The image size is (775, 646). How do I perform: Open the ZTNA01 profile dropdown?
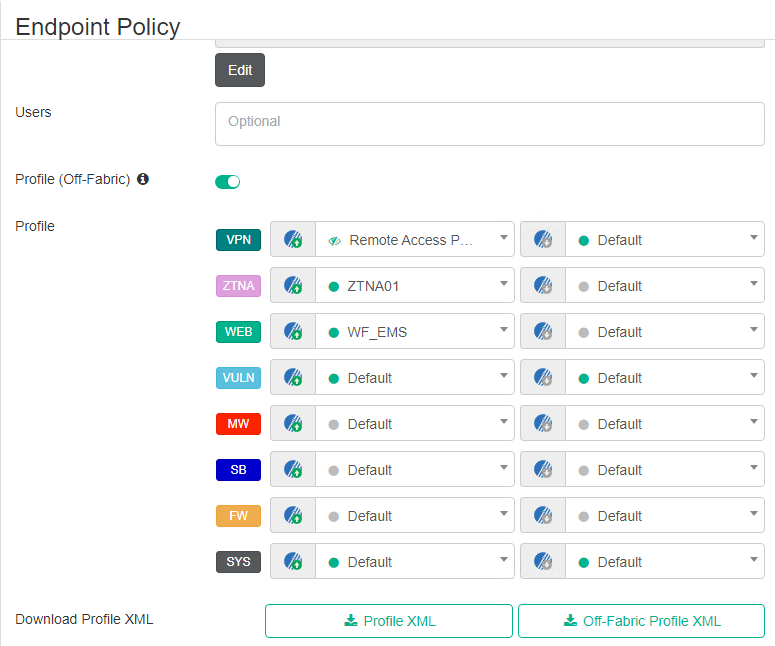point(415,285)
